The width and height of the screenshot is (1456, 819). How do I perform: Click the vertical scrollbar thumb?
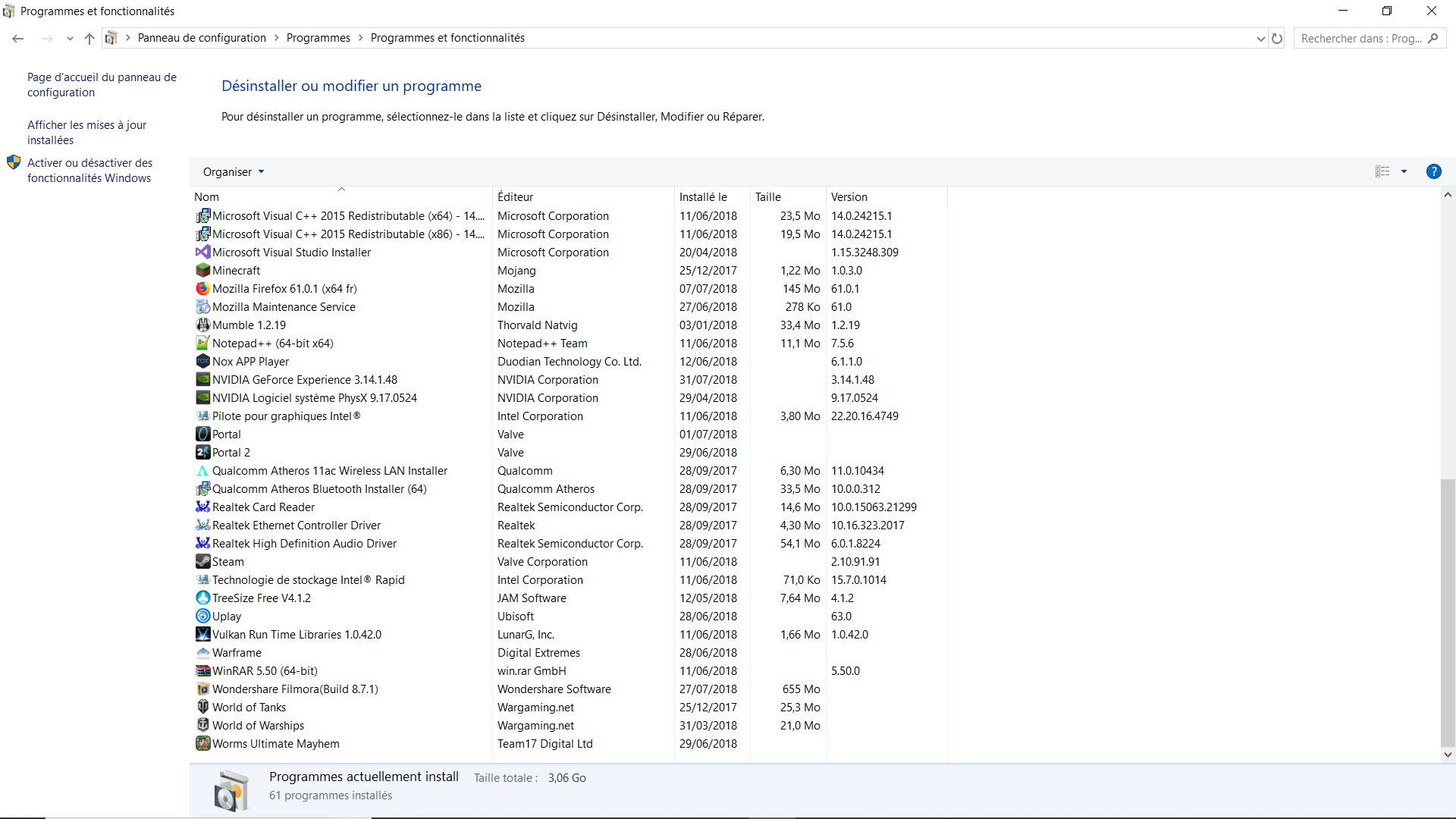point(1448,613)
